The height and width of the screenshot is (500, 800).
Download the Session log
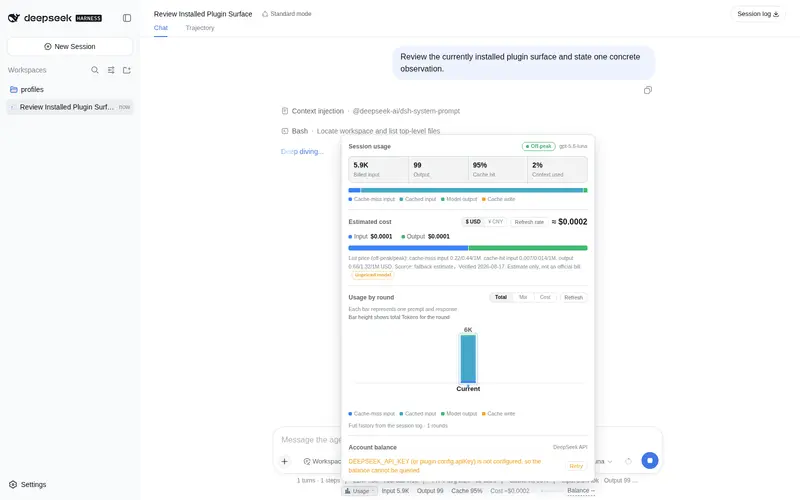758,14
